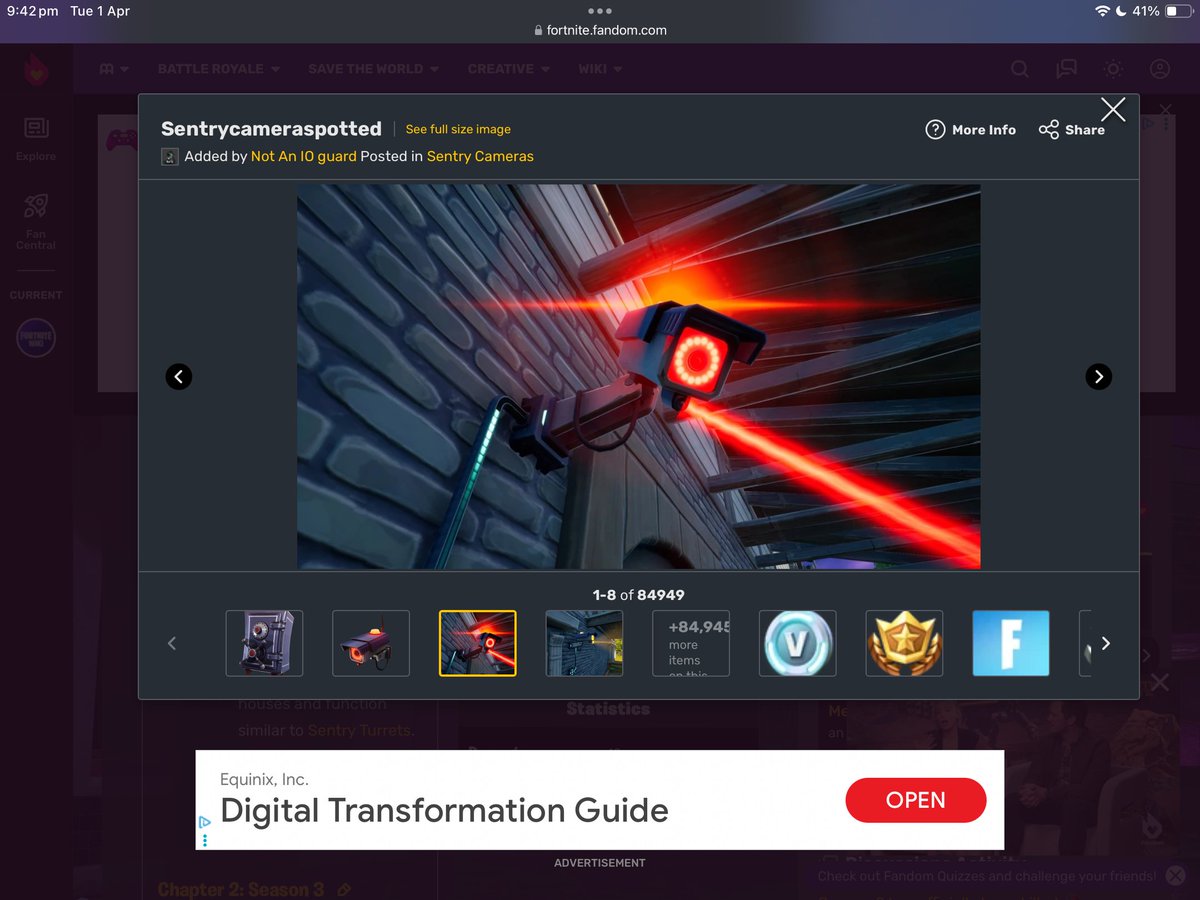Image resolution: width=1200 pixels, height=900 pixels.
Task: Tap the status bar clock 9:42 pm
Action: [x=33, y=11]
